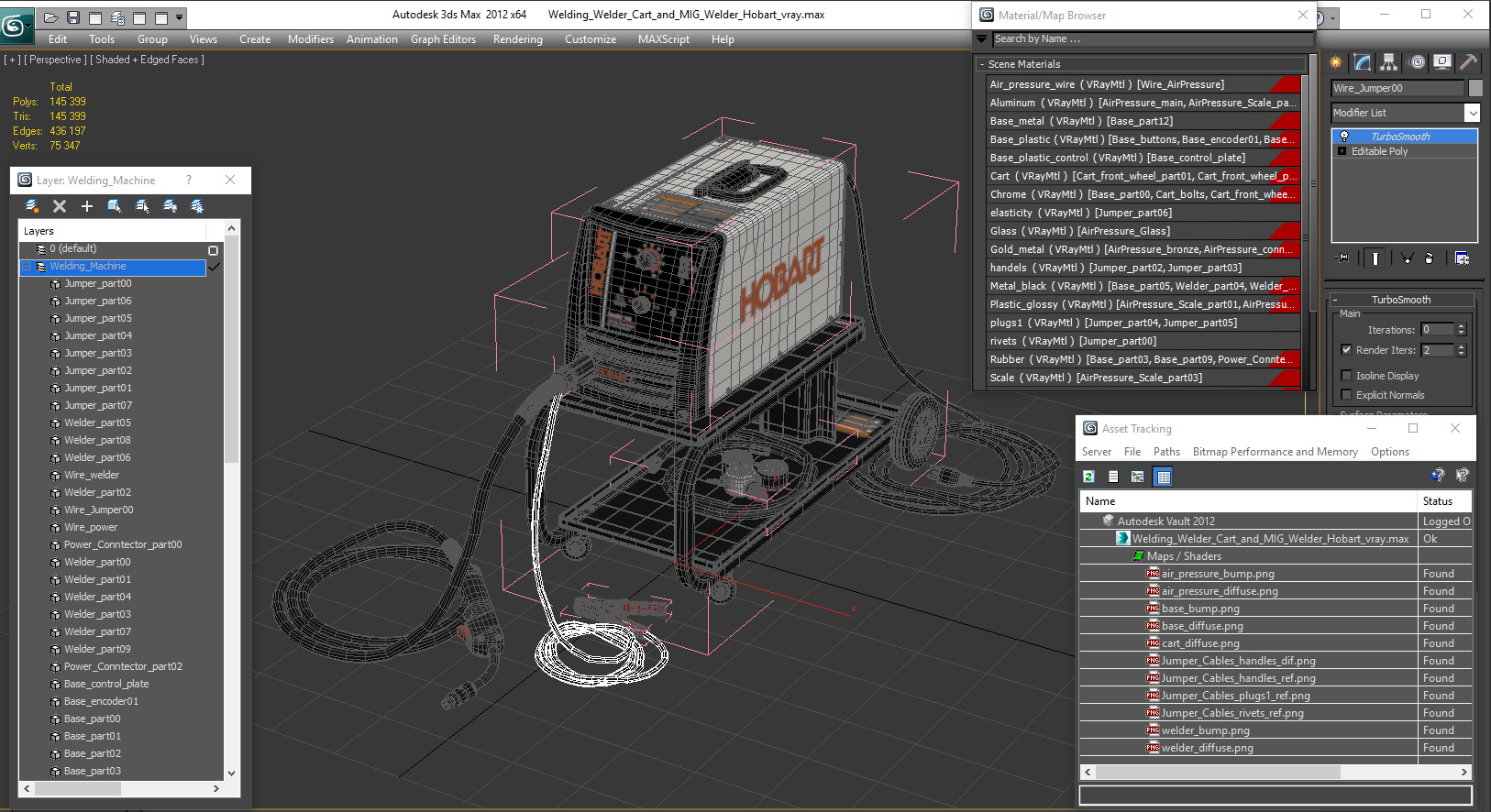Open the Modifier List dropdown
1491x812 pixels.
coord(1472,113)
